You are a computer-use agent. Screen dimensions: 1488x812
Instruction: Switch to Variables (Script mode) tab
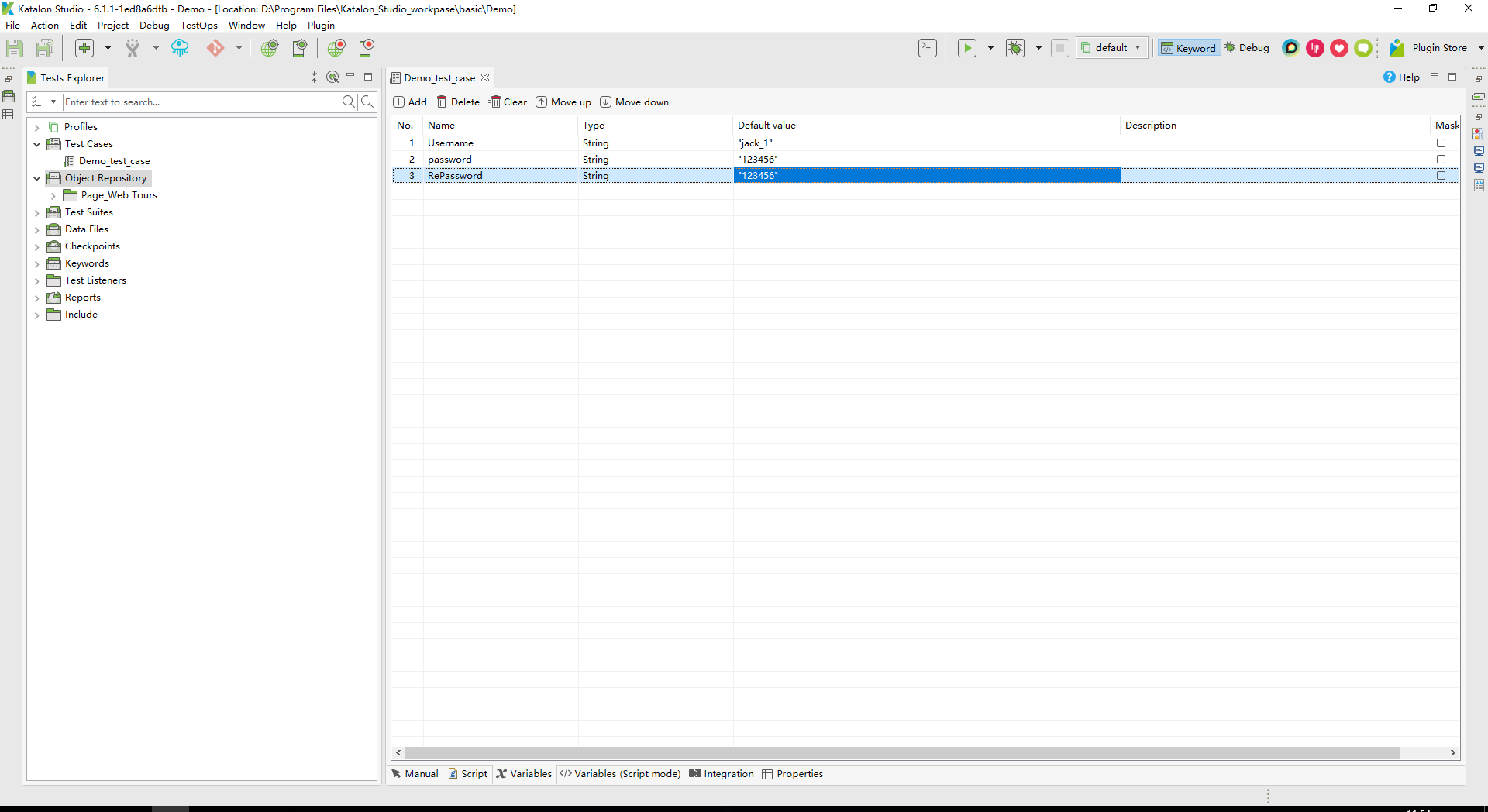620,774
